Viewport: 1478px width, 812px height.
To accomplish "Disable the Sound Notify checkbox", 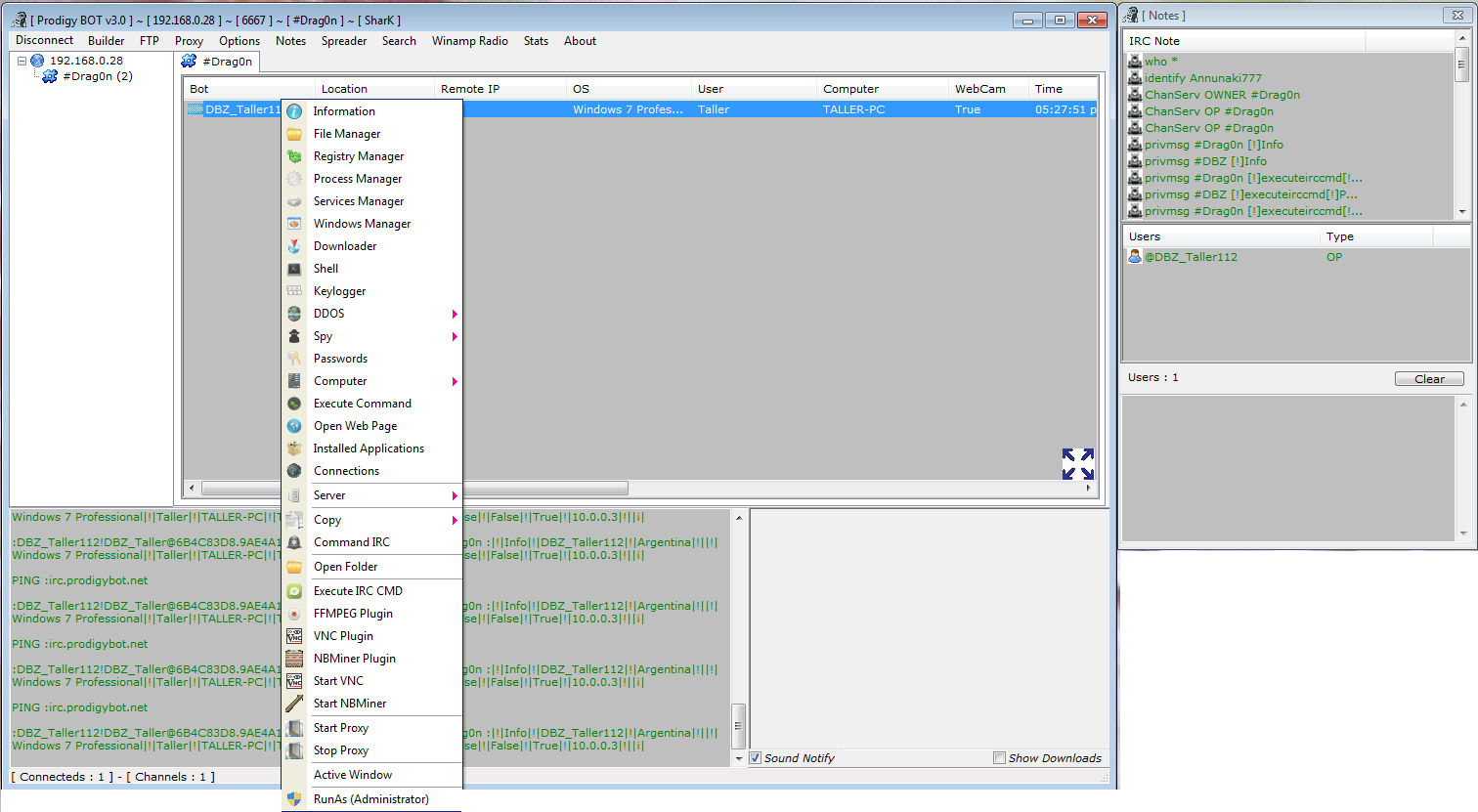I will pos(755,758).
